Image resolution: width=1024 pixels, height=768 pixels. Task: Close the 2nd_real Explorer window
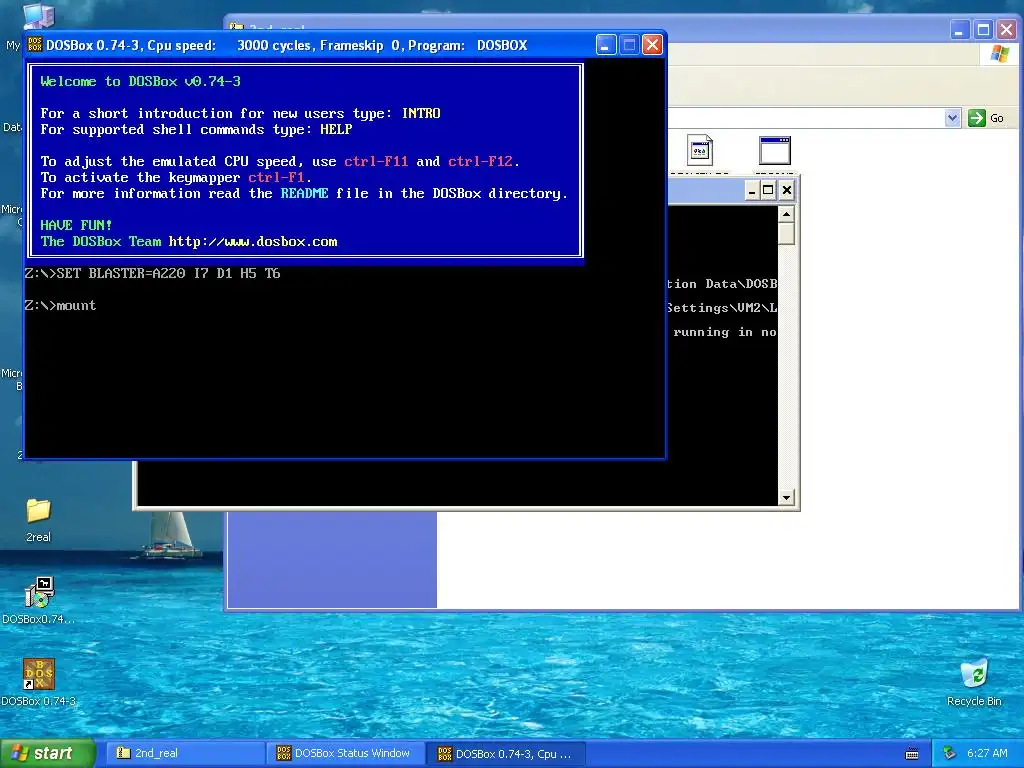1006,30
